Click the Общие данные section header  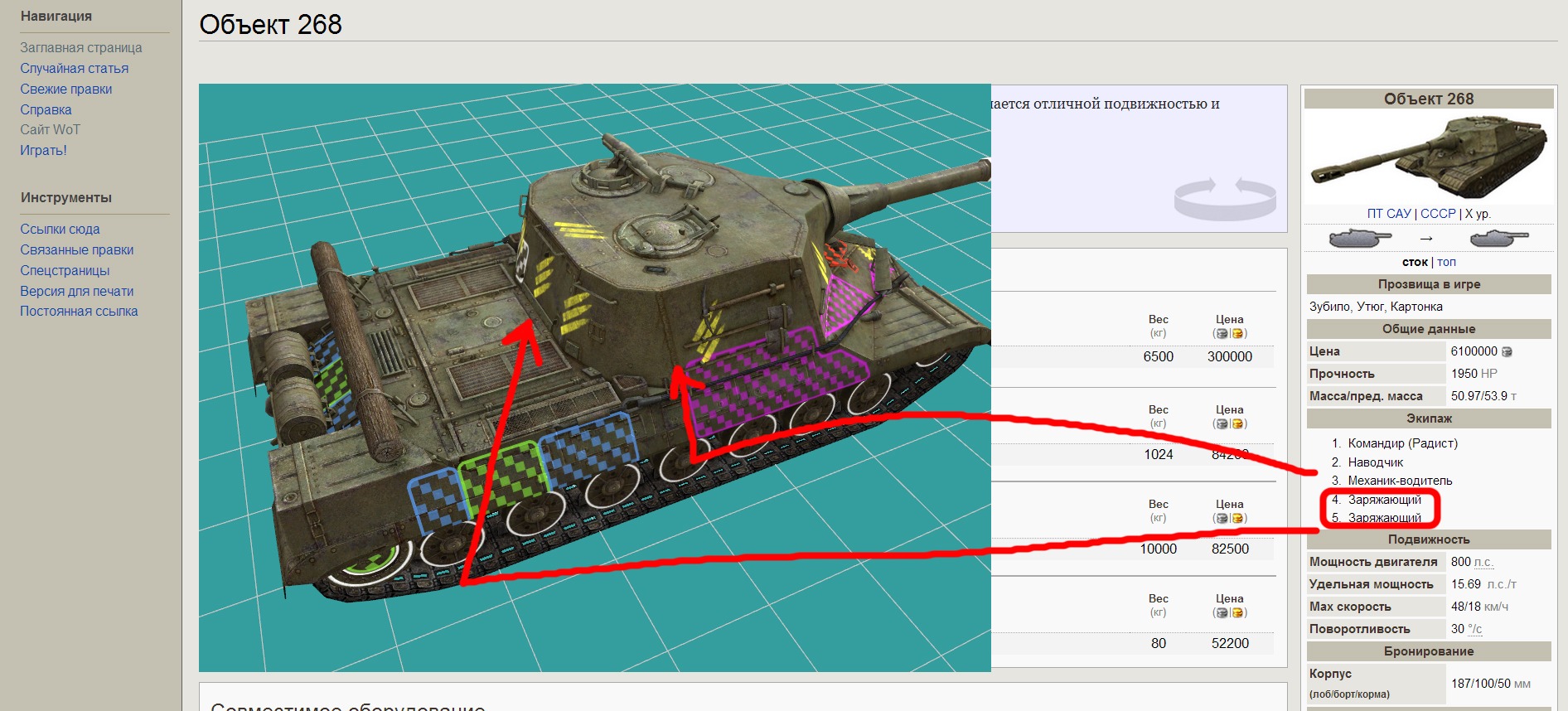[x=1429, y=329]
